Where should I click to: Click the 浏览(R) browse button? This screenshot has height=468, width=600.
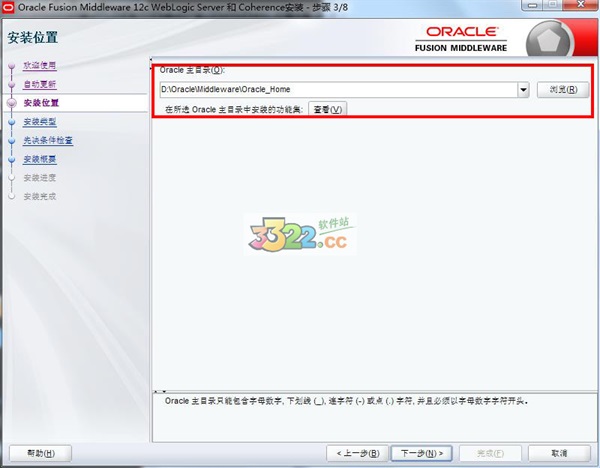563,90
